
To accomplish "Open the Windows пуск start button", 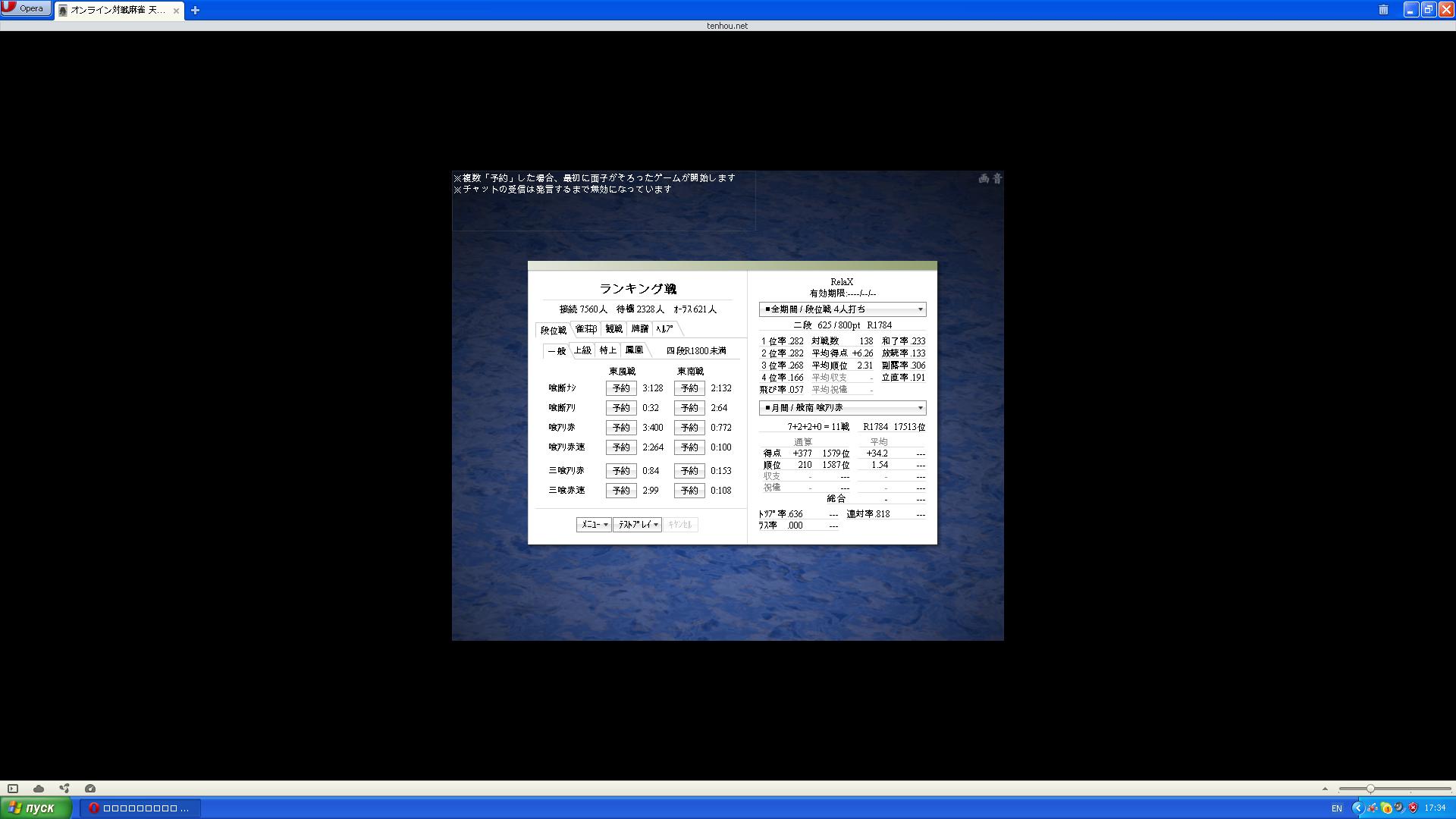I will click(x=36, y=808).
